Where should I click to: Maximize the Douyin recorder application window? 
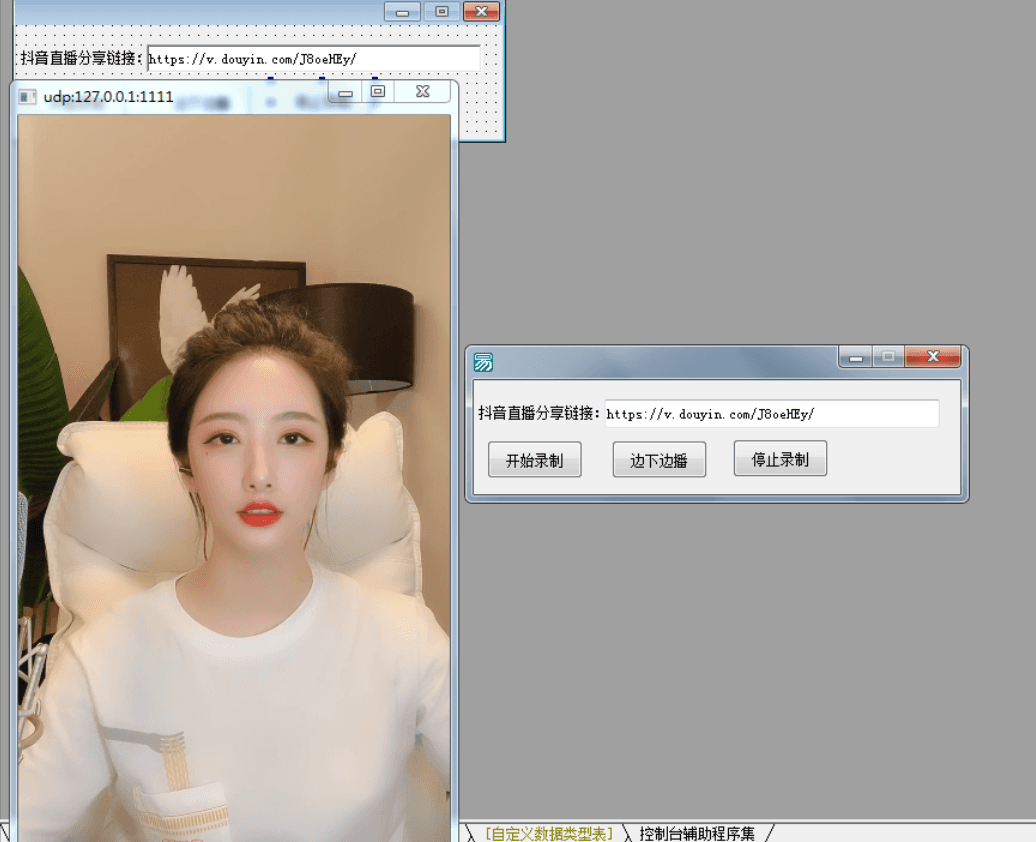(887, 356)
